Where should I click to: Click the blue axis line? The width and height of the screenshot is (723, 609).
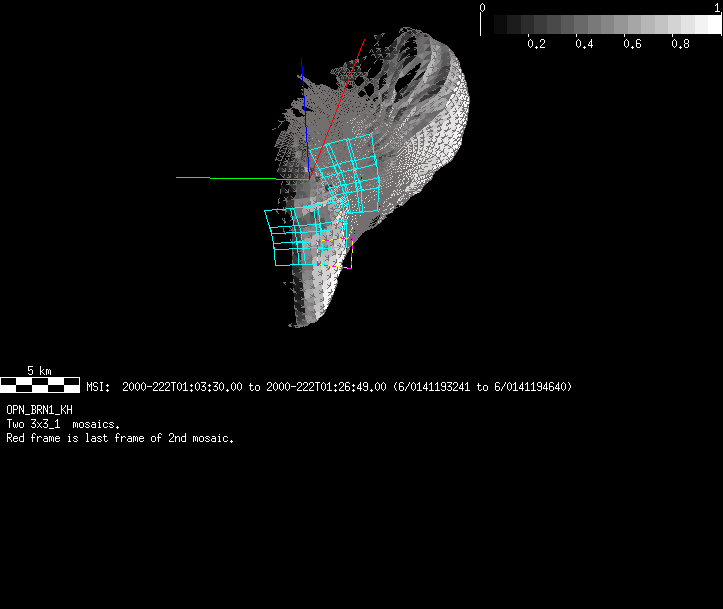coord(303,85)
